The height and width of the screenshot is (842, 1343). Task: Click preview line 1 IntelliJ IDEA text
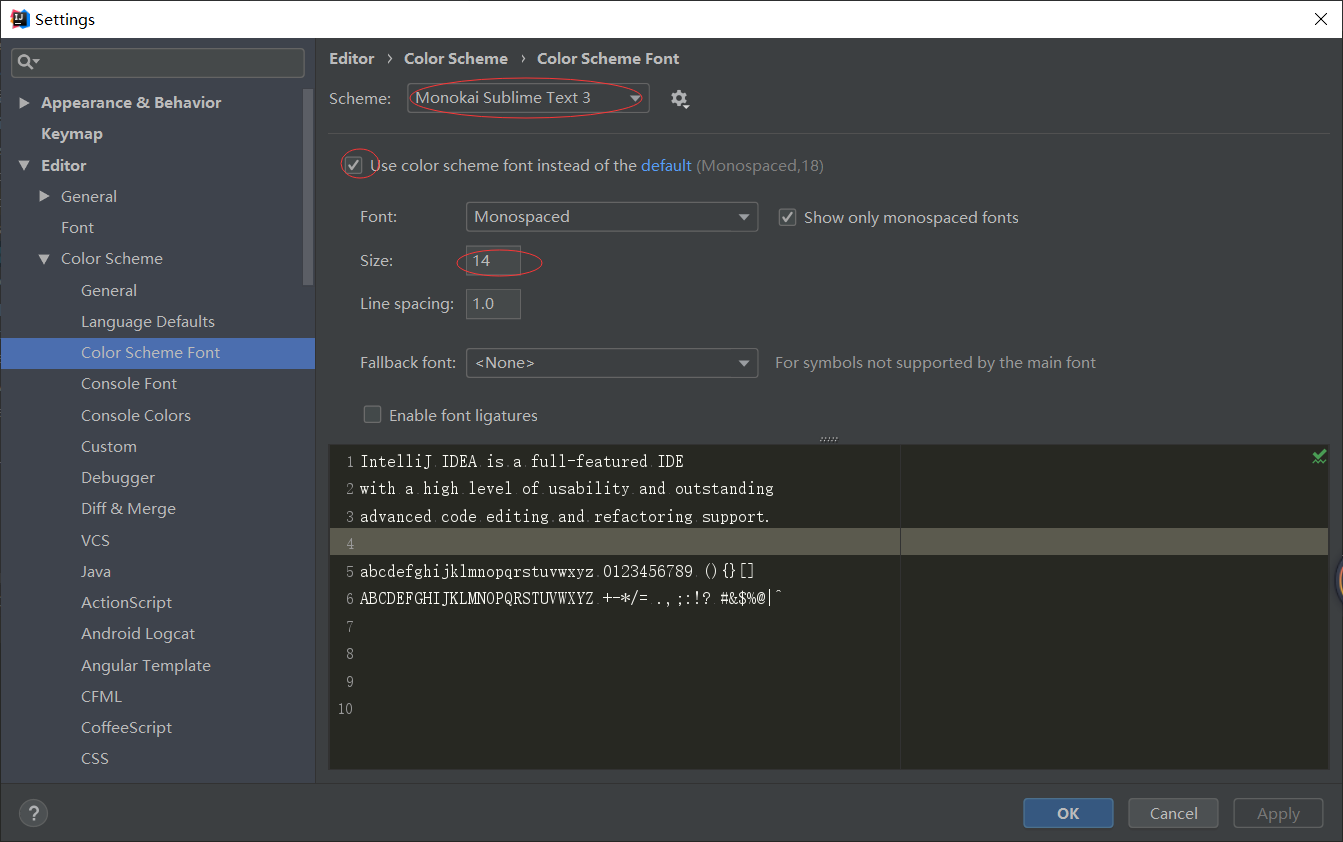pos(522,462)
